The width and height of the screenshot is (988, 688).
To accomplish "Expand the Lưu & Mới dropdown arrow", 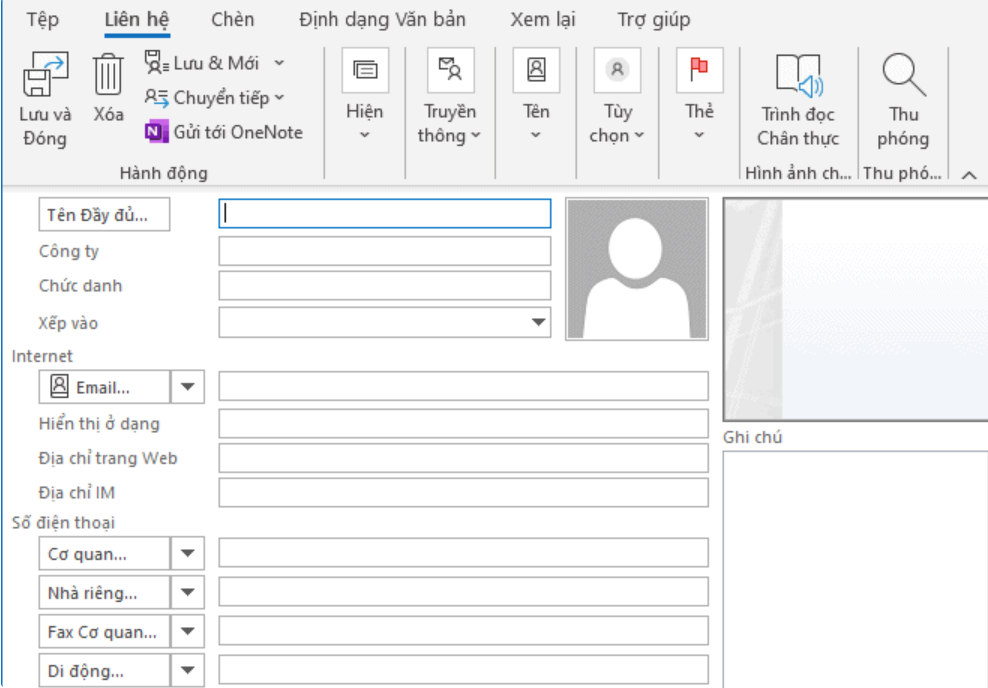I will [x=279, y=63].
